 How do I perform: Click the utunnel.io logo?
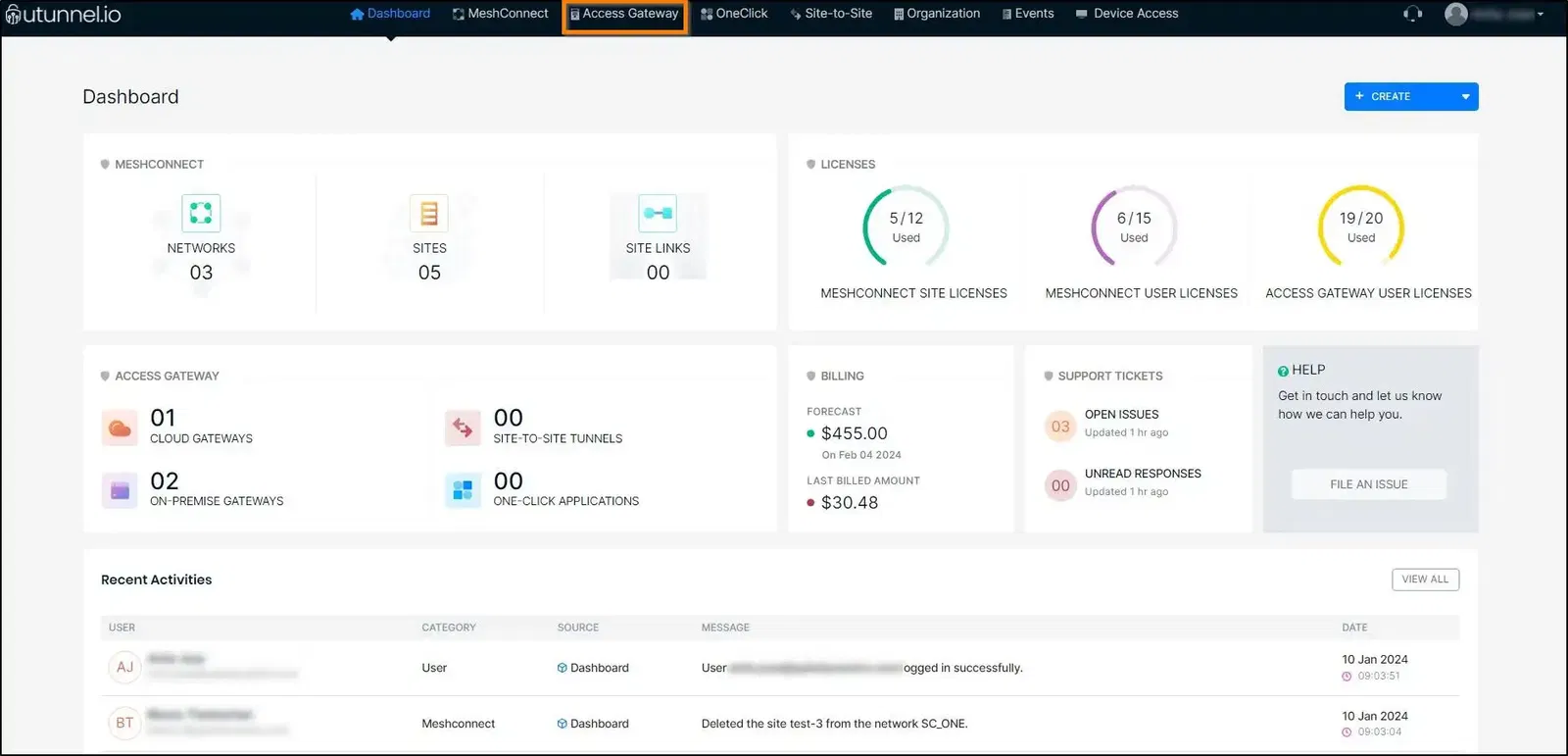pyautogui.click(x=63, y=15)
